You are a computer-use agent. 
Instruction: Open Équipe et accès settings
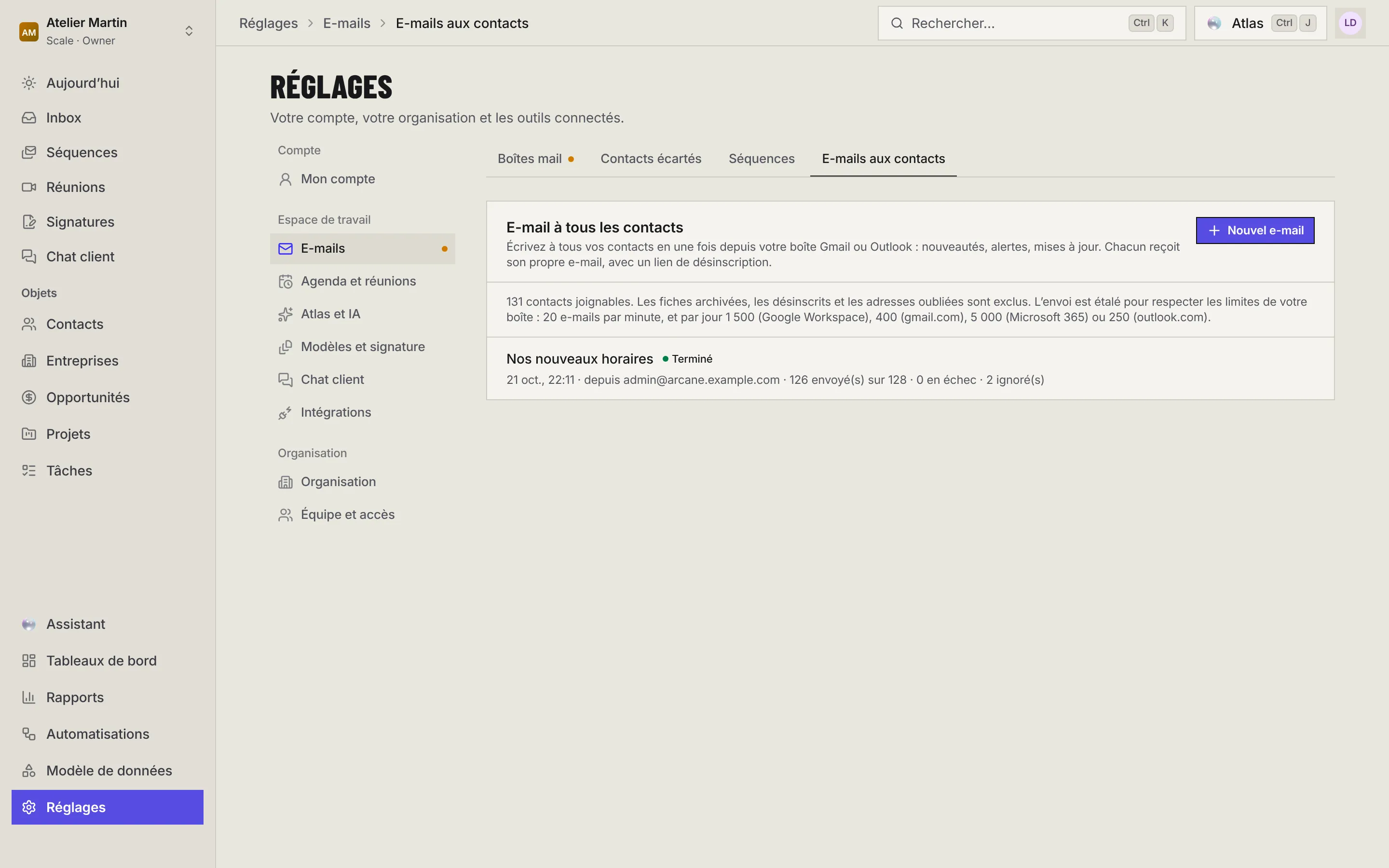coord(362,515)
